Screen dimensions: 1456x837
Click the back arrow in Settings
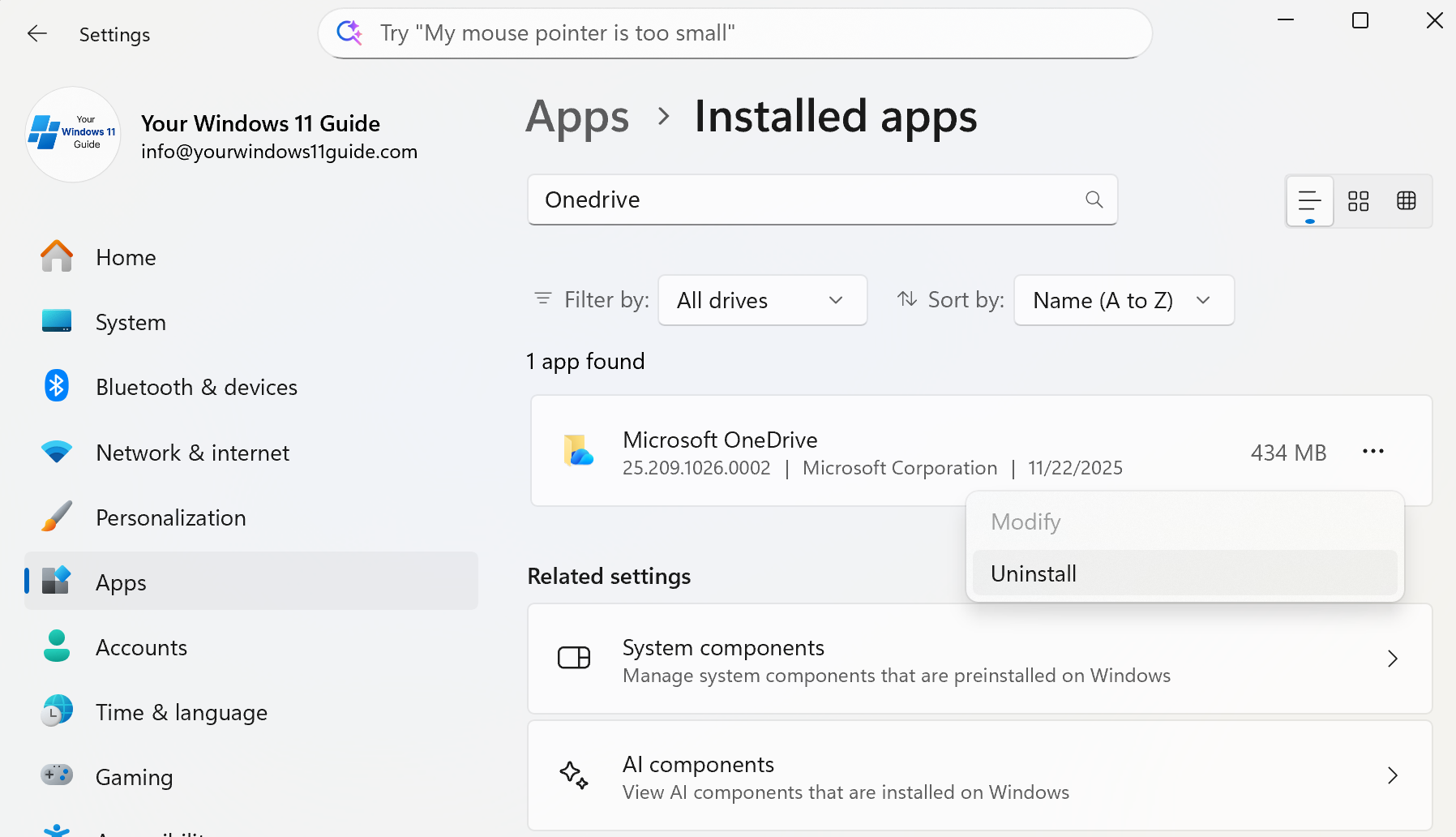coord(37,33)
